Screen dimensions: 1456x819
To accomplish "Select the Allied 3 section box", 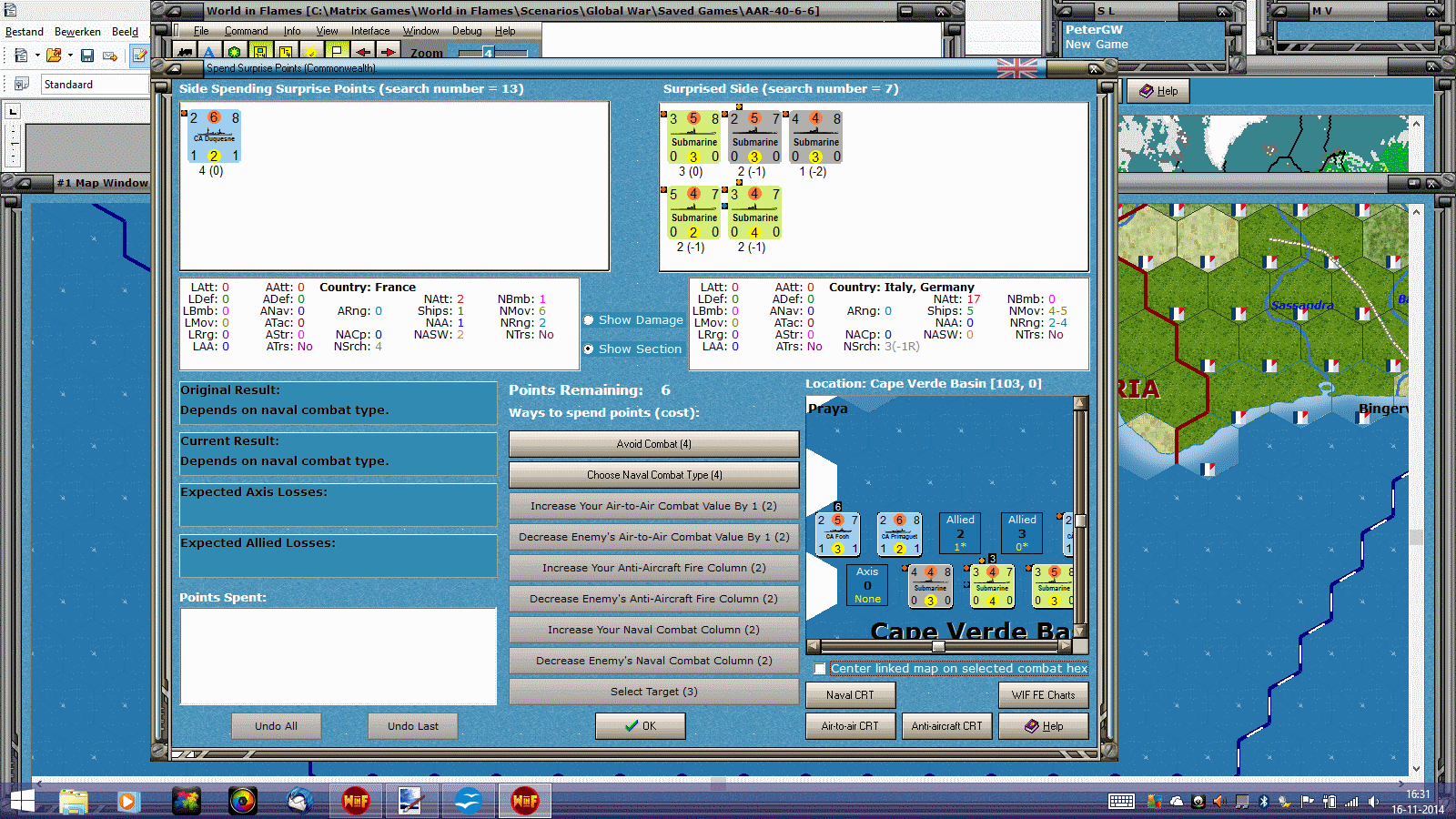I will (1022, 533).
